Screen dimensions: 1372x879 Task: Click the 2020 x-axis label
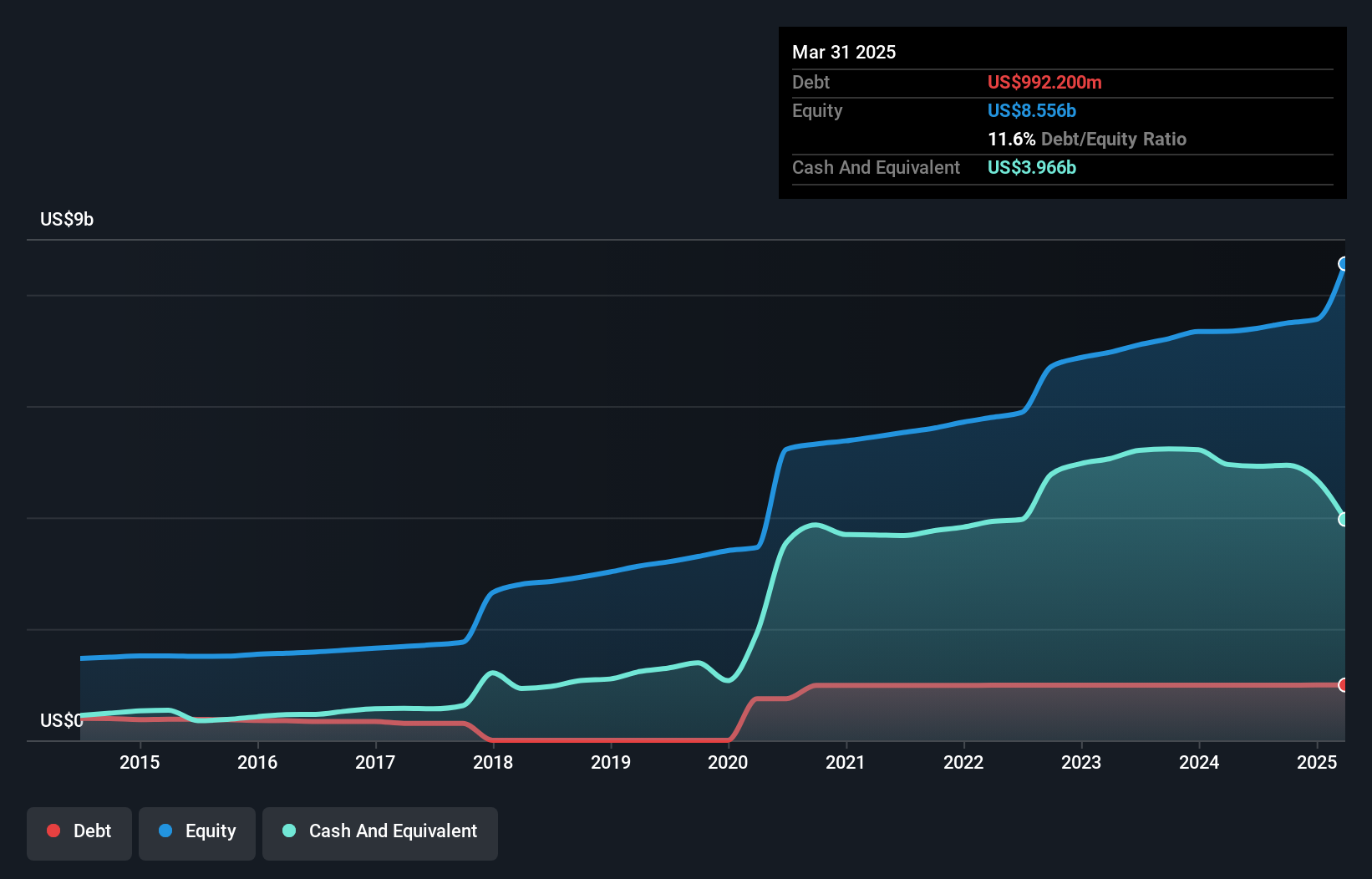tap(728, 762)
